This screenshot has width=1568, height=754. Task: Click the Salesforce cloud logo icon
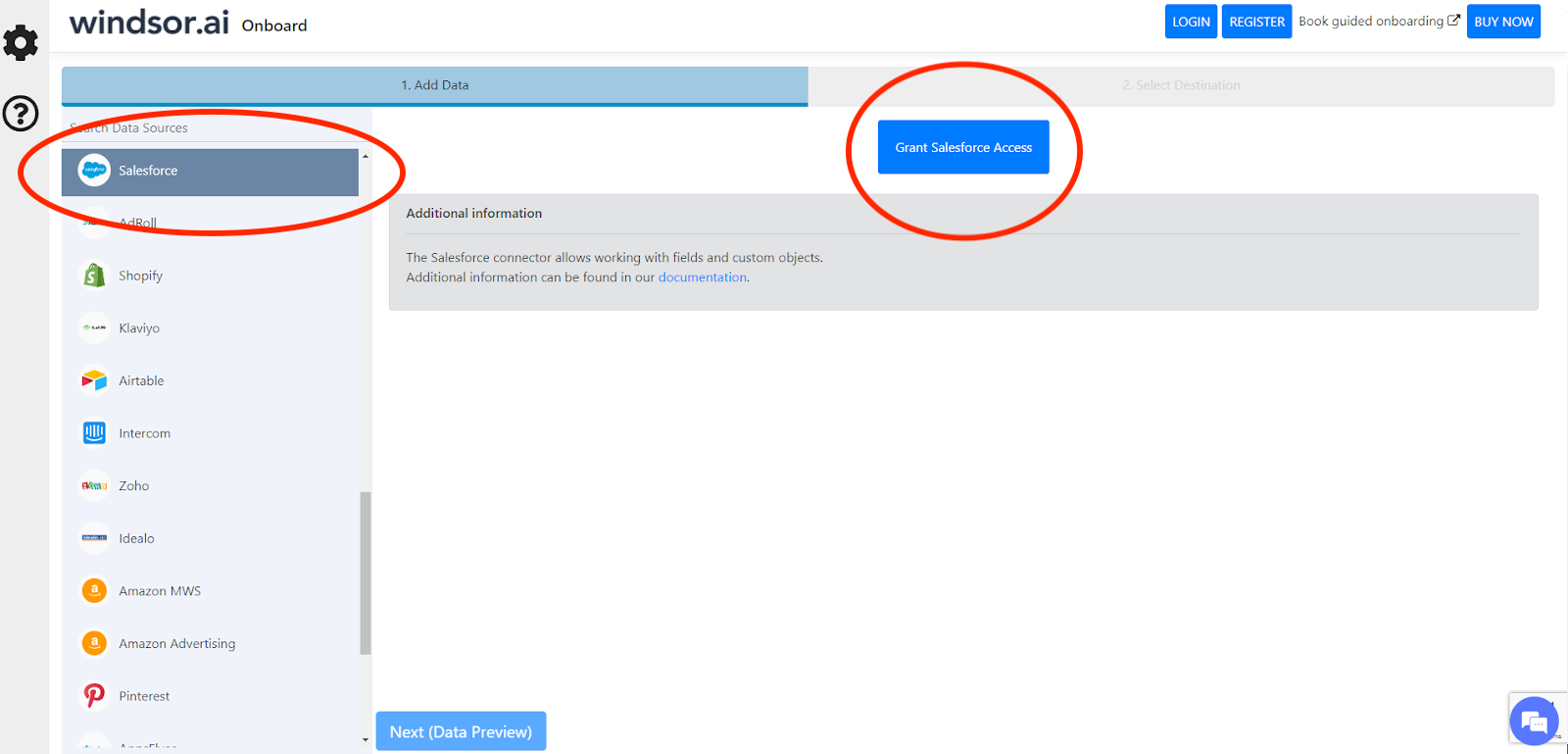point(94,170)
